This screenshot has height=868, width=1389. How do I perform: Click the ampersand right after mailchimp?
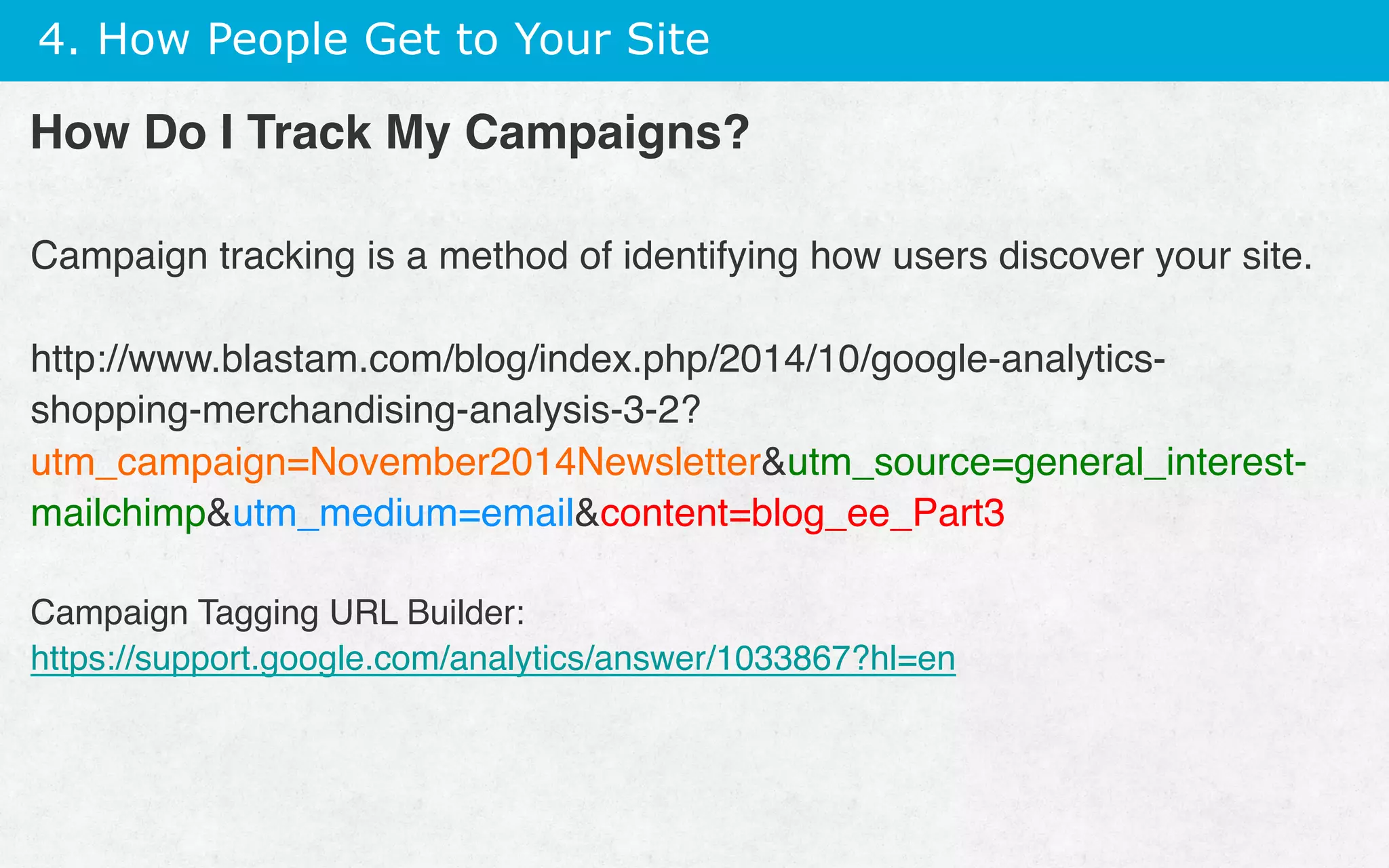coord(219,514)
